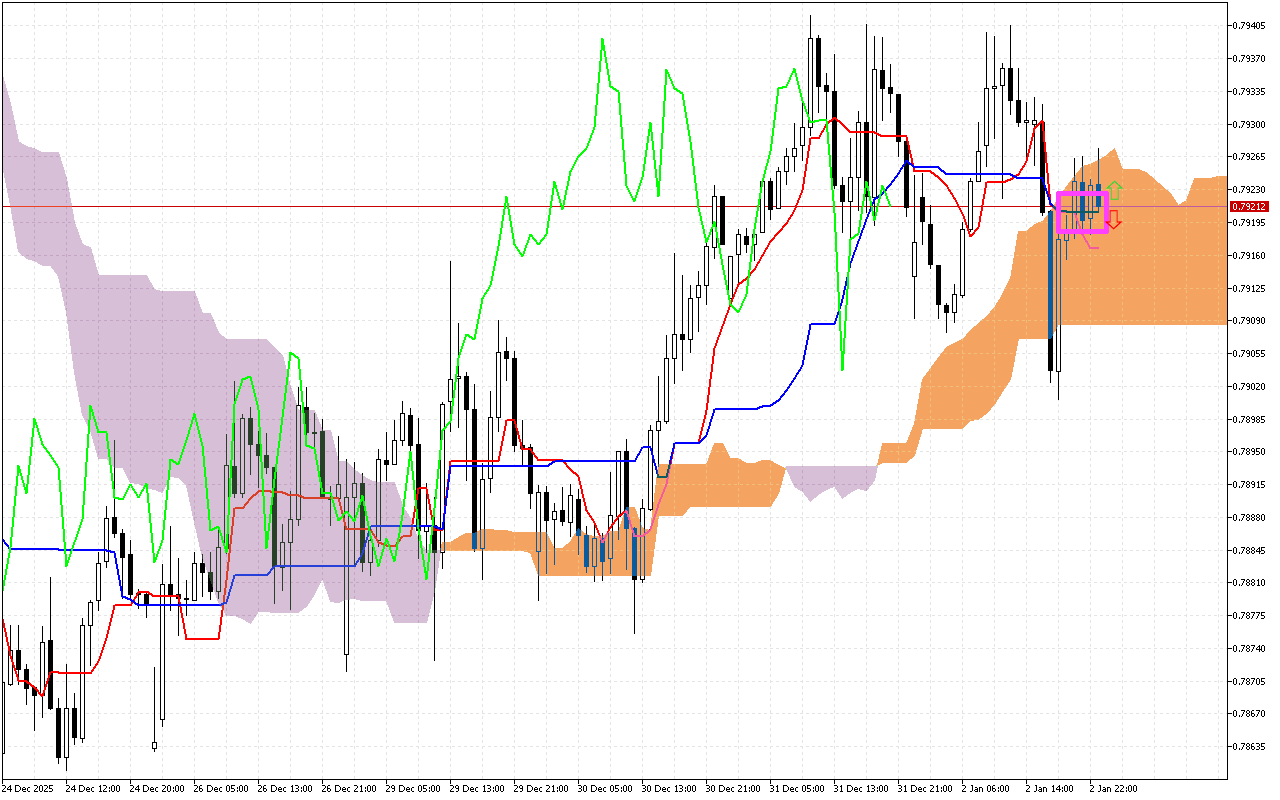The height and width of the screenshot is (800, 1280).
Task: Click the 2 Jan 22:00 time label
Action: point(1113,788)
